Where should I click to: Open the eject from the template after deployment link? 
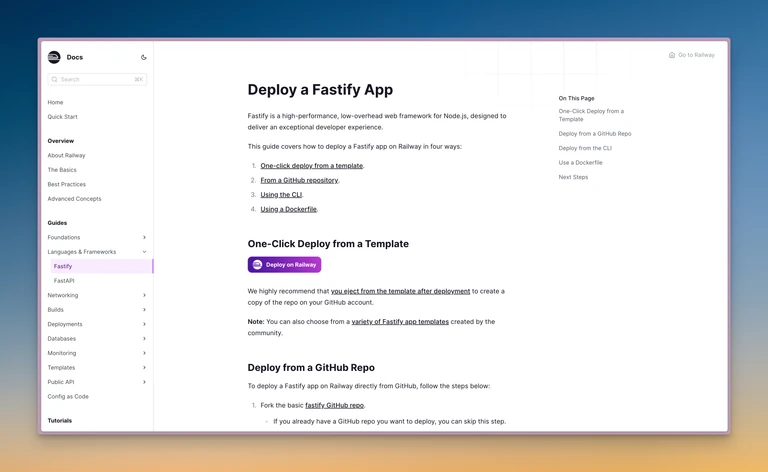tap(400, 291)
